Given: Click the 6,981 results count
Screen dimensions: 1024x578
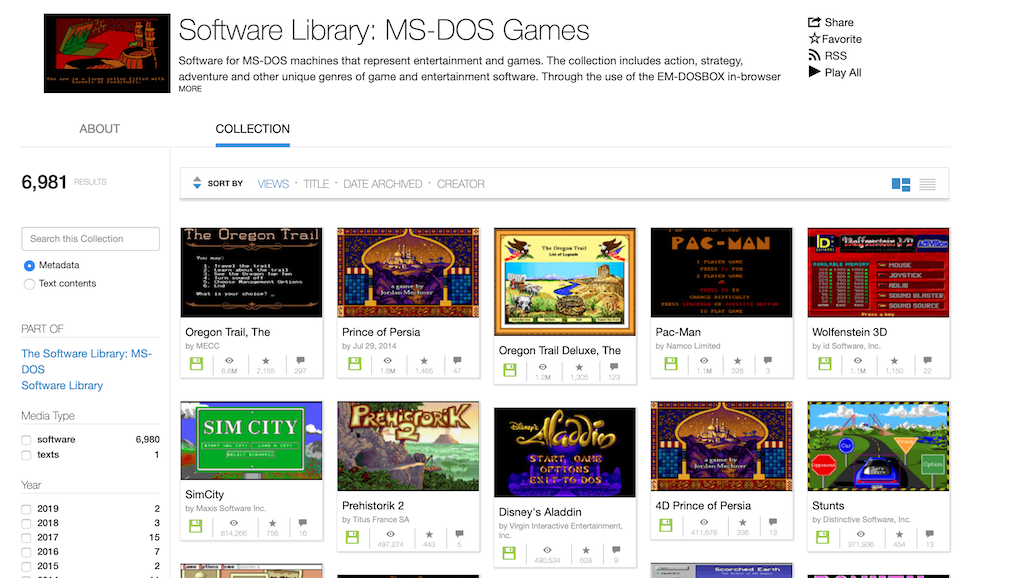Looking at the screenshot, I should pyautogui.click(x=44, y=182).
